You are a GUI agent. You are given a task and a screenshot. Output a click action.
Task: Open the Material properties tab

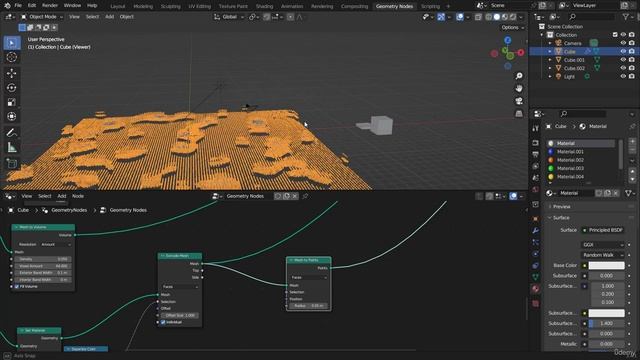tap(536, 289)
